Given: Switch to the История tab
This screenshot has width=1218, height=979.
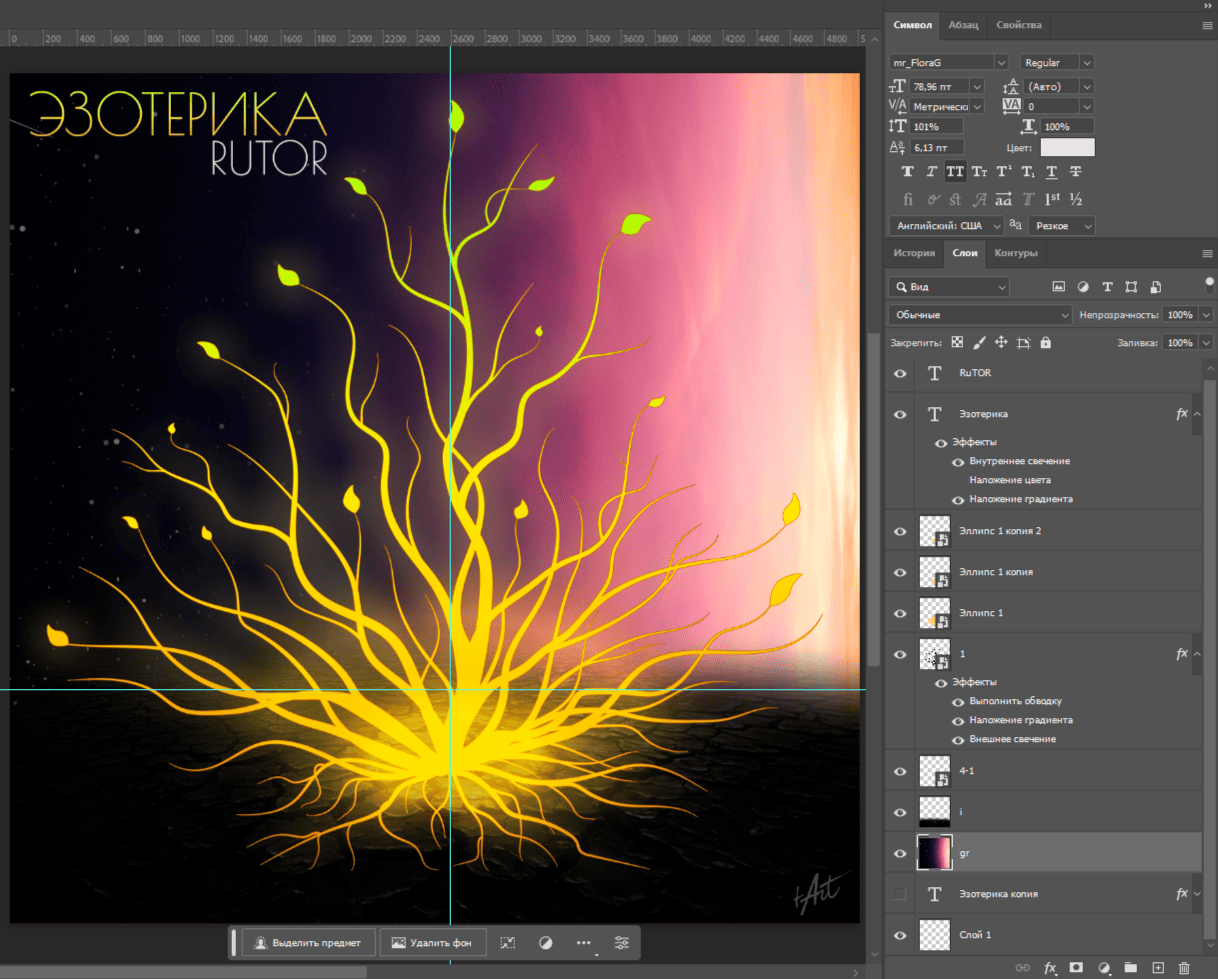Looking at the screenshot, I should [914, 254].
